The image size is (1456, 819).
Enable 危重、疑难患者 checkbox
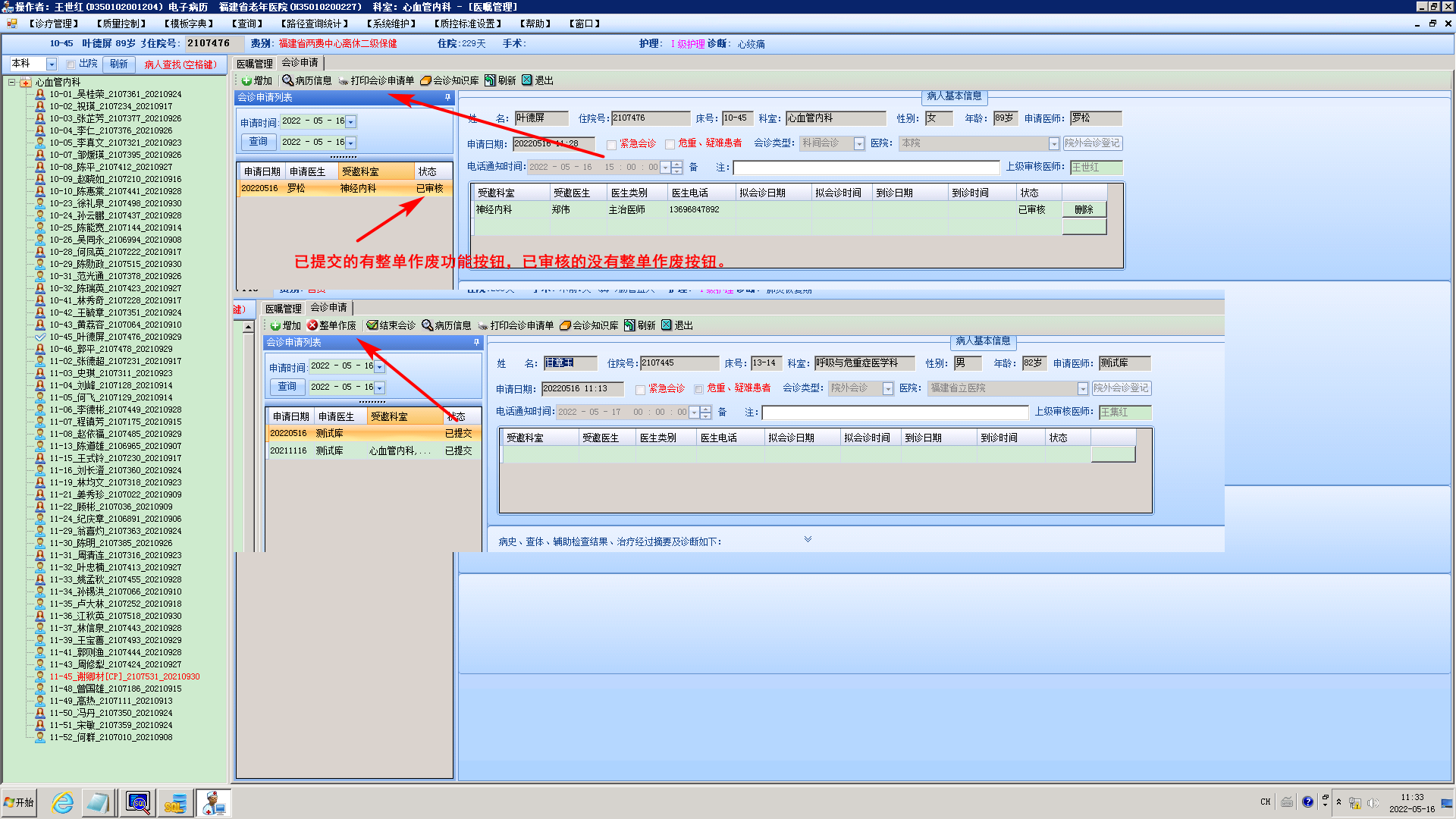(670, 144)
